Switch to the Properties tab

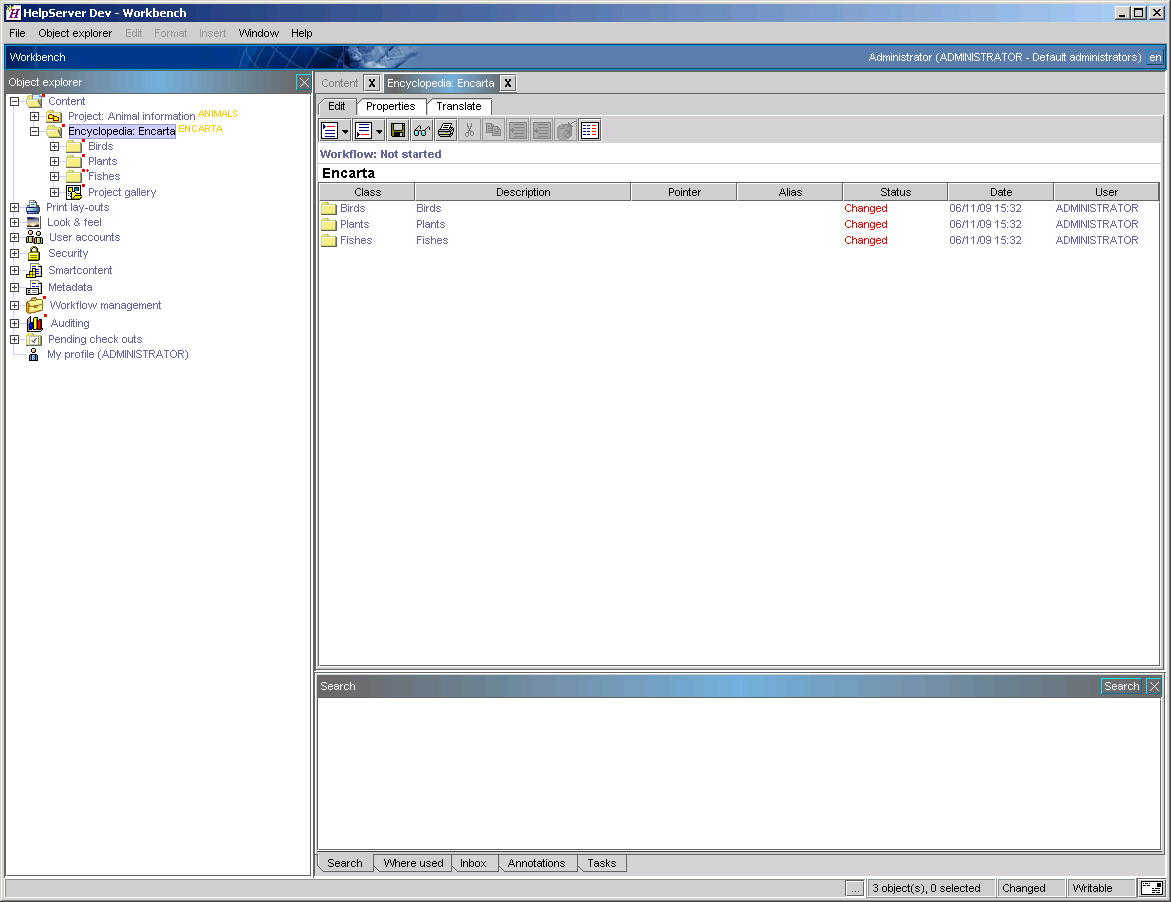(391, 107)
